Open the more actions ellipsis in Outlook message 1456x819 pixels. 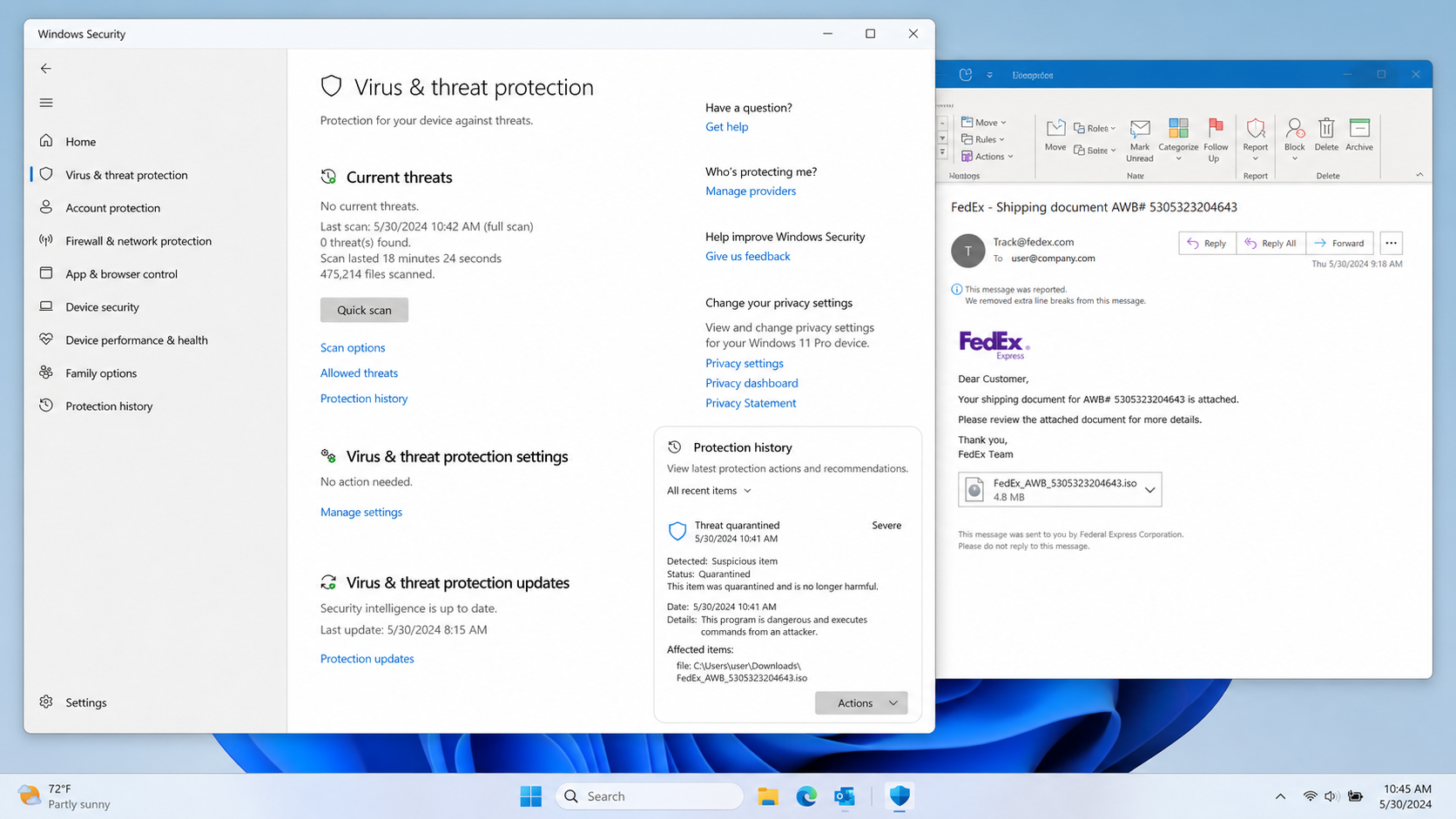(x=1391, y=243)
